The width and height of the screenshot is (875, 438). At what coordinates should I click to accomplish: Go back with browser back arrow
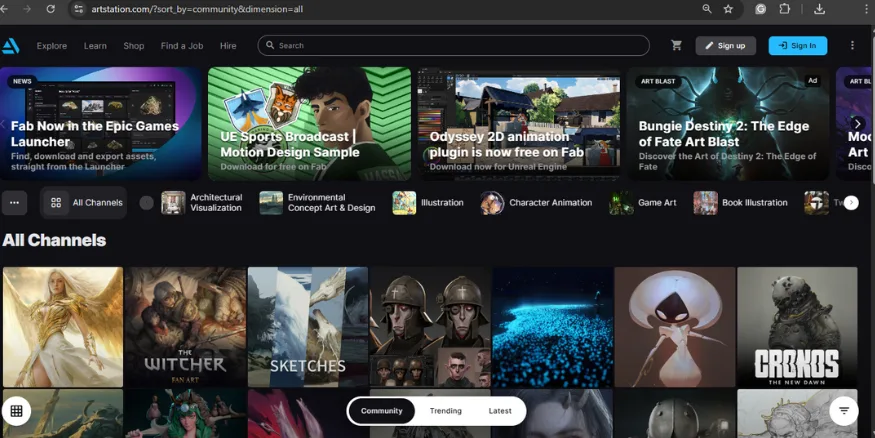point(4,9)
